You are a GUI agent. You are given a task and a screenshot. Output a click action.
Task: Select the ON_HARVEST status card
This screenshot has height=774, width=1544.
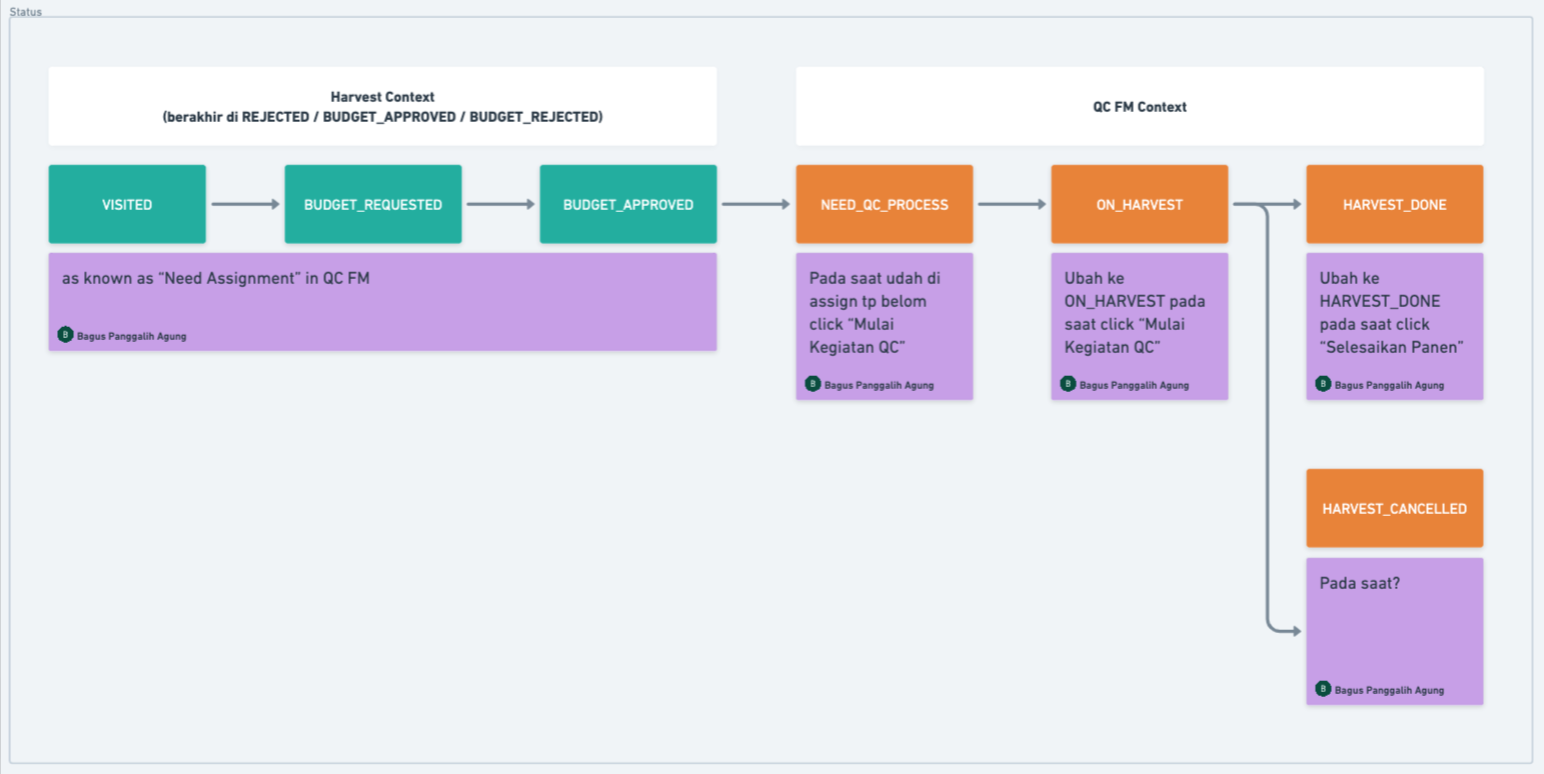coord(1139,204)
